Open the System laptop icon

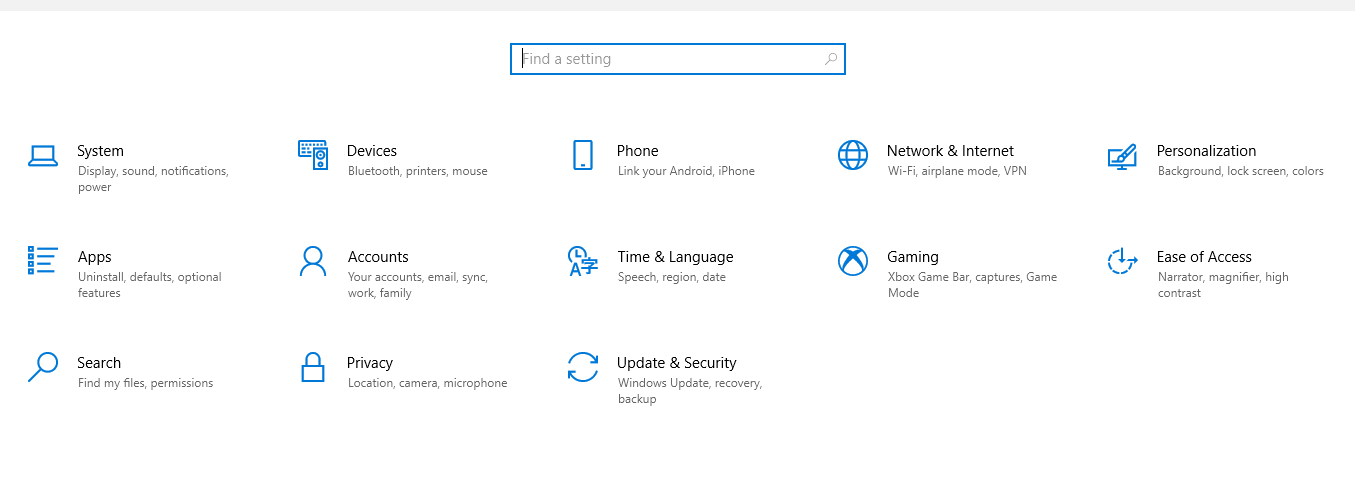coord(43,155)
